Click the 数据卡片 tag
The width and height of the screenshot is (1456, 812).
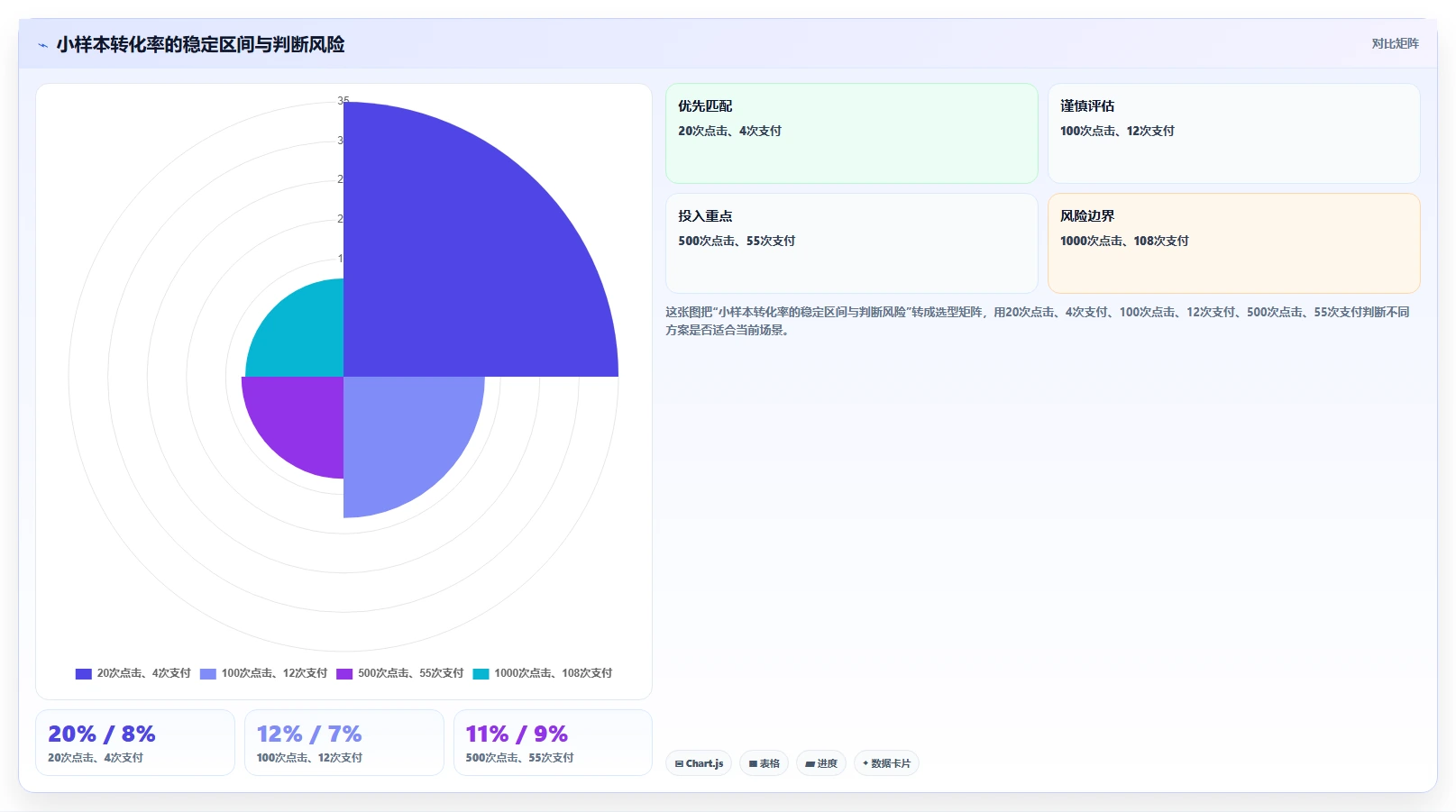coord(886,763)
